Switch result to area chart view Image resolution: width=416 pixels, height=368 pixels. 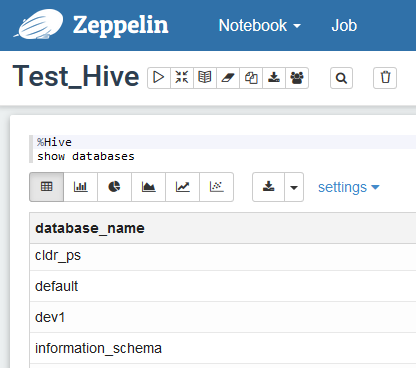pyautogui.click(x=148, y=187)
